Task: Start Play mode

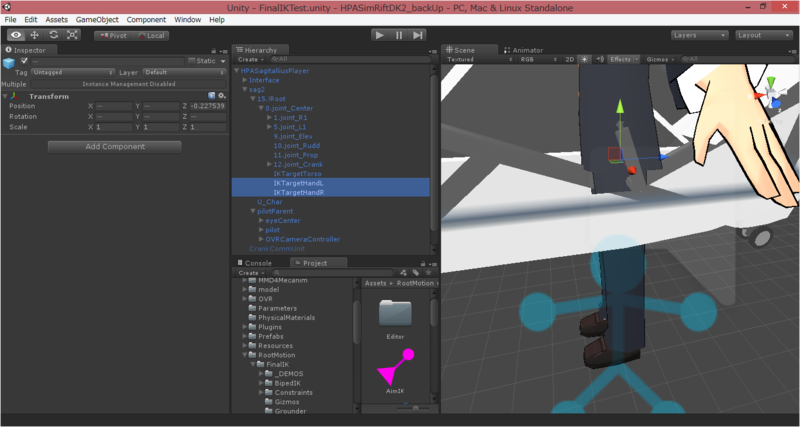Action: tap(380, 35)
